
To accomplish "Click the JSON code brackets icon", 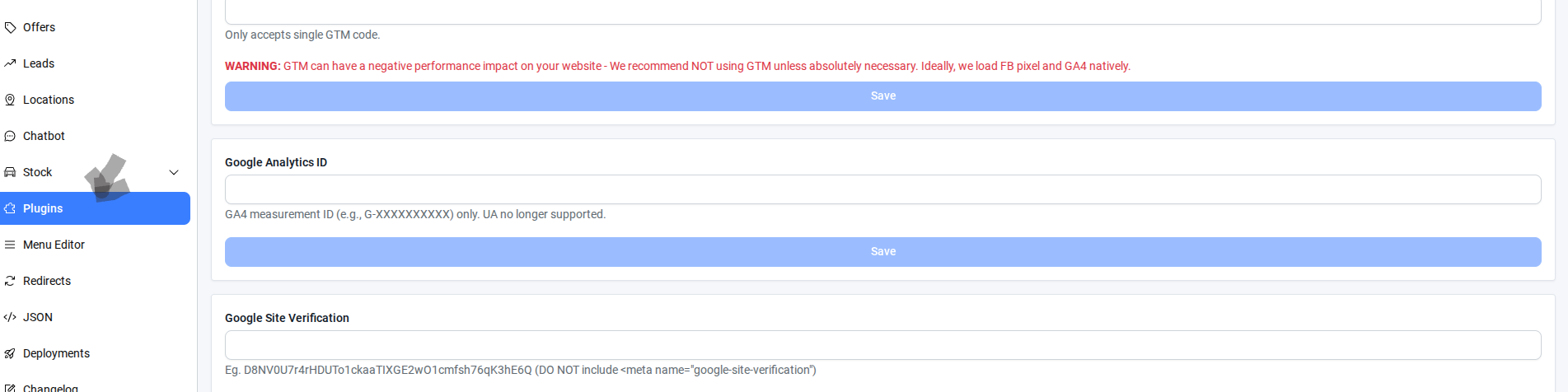I will click(x=10, y=317).
